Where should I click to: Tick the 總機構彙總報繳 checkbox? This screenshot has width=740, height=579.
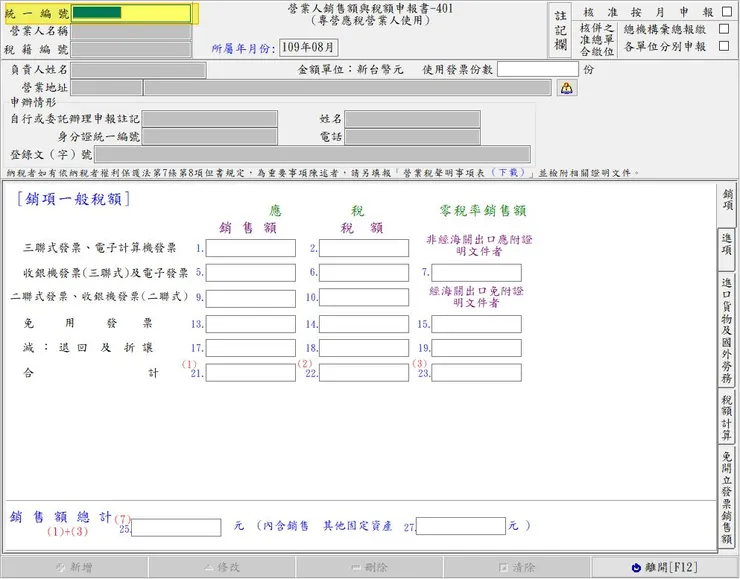click(724, 29)
